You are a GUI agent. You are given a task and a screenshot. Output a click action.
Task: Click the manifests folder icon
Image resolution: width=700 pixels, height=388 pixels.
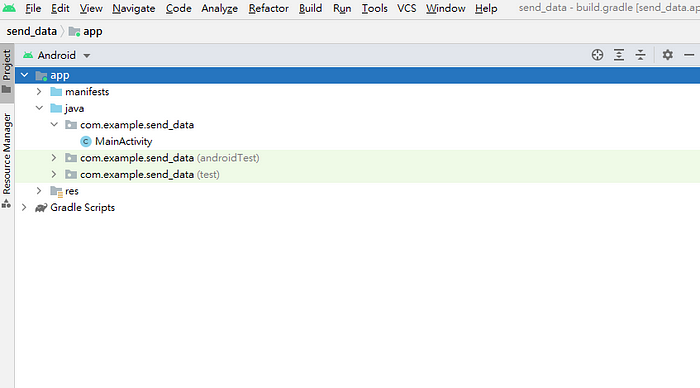(56, 92)
